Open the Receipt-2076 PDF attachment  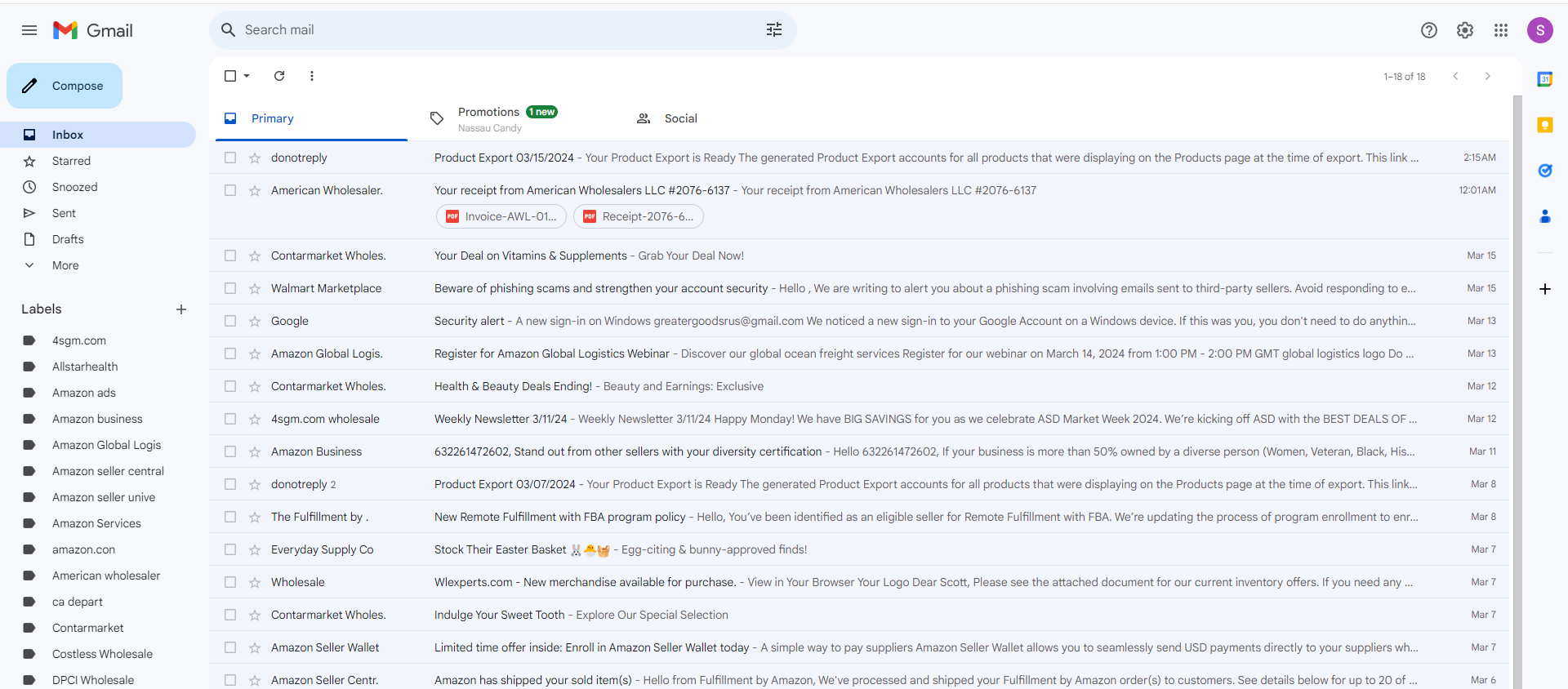(639, 216)
